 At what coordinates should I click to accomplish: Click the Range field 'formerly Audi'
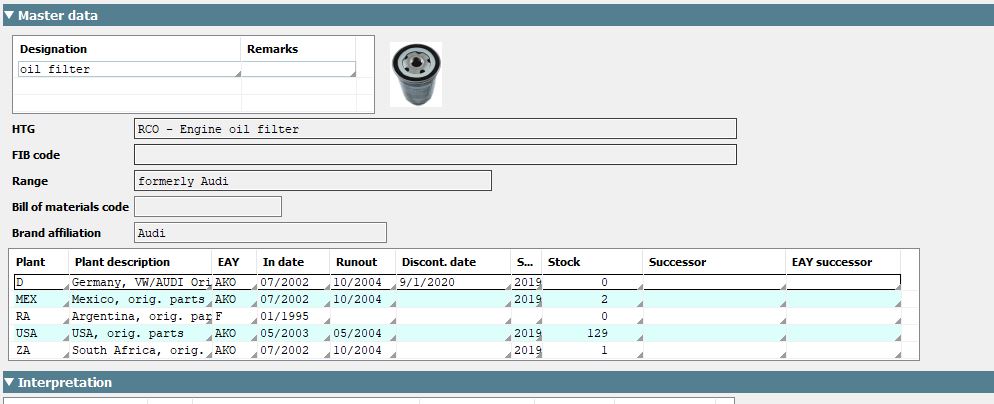click(x=312, y=181)
